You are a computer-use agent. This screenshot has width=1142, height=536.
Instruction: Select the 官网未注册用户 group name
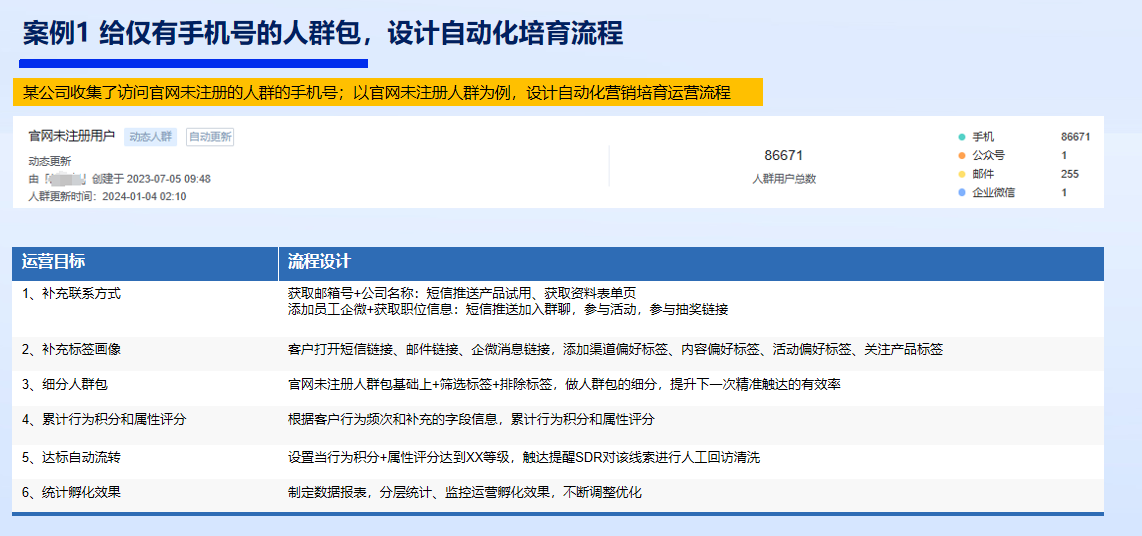71,136
